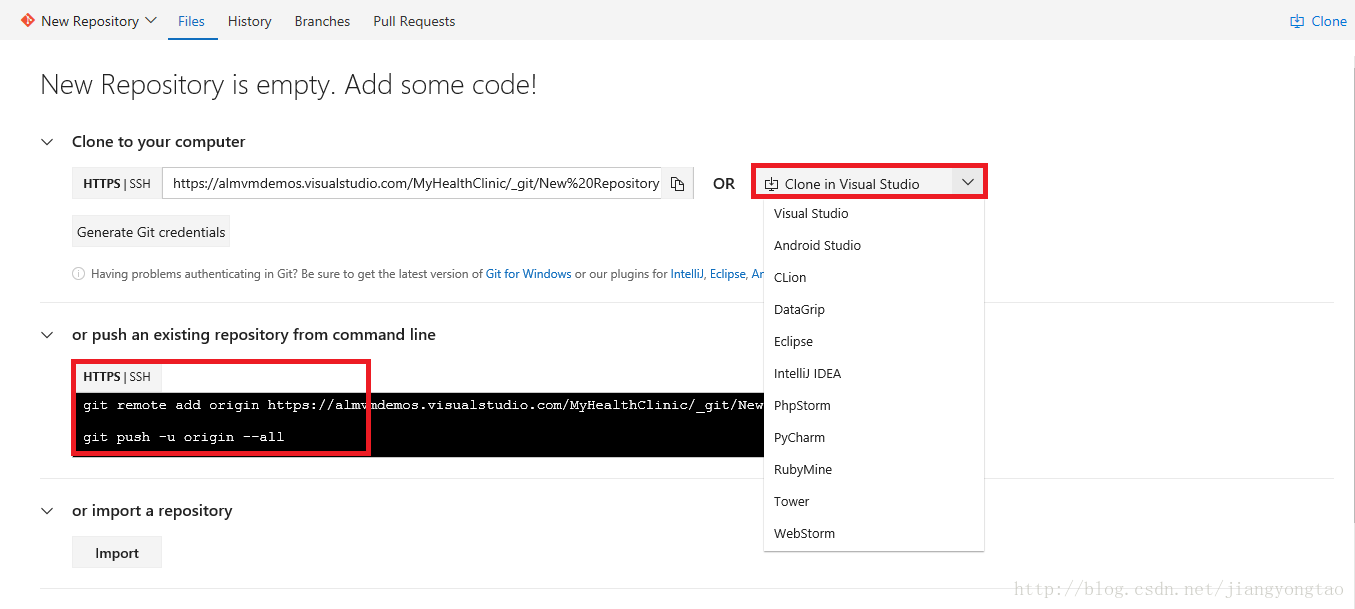
Task: Open the Git for Windows link
Action: [x=529, y=274]
